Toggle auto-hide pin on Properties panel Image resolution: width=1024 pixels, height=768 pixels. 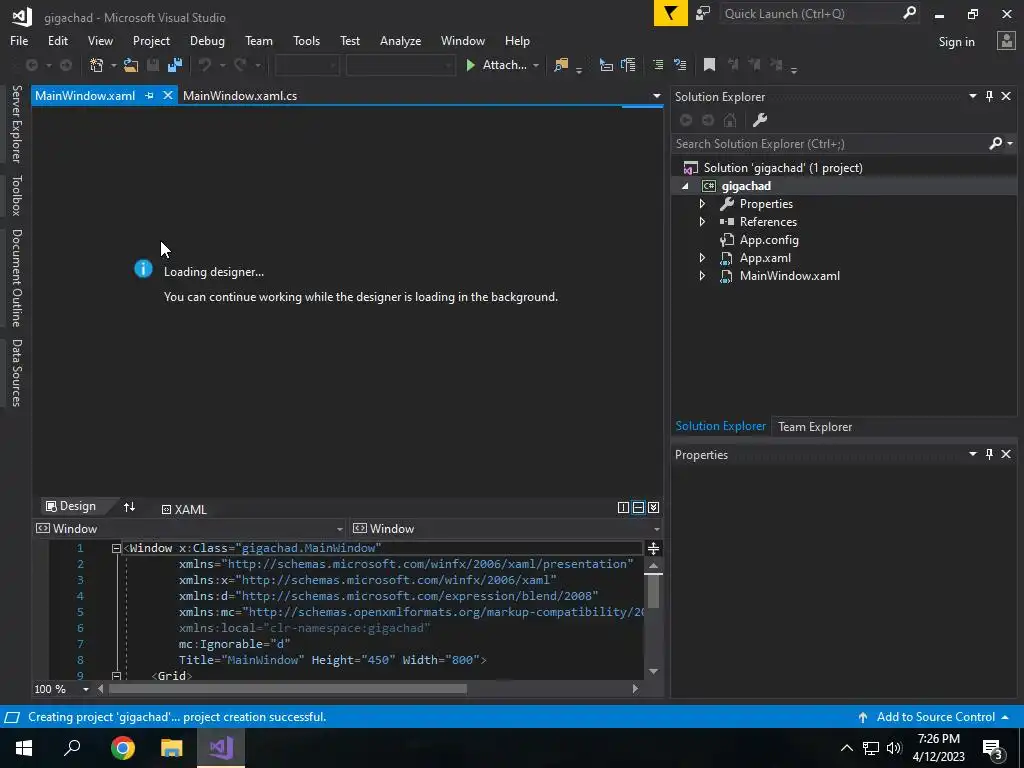pos(989,454)
